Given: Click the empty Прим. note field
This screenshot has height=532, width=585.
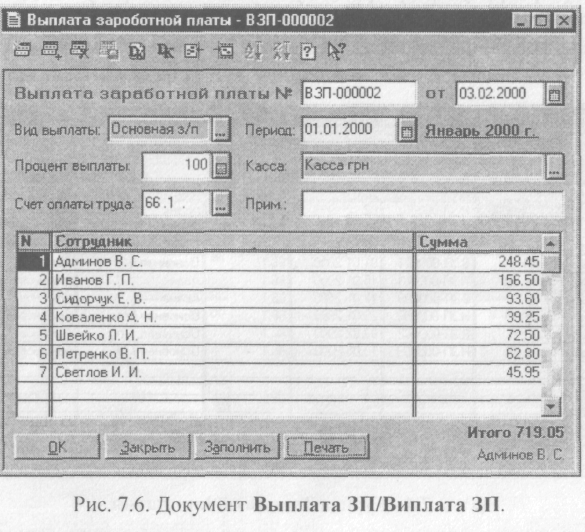Looking at the screenshot, I should [x=433, y=204].
